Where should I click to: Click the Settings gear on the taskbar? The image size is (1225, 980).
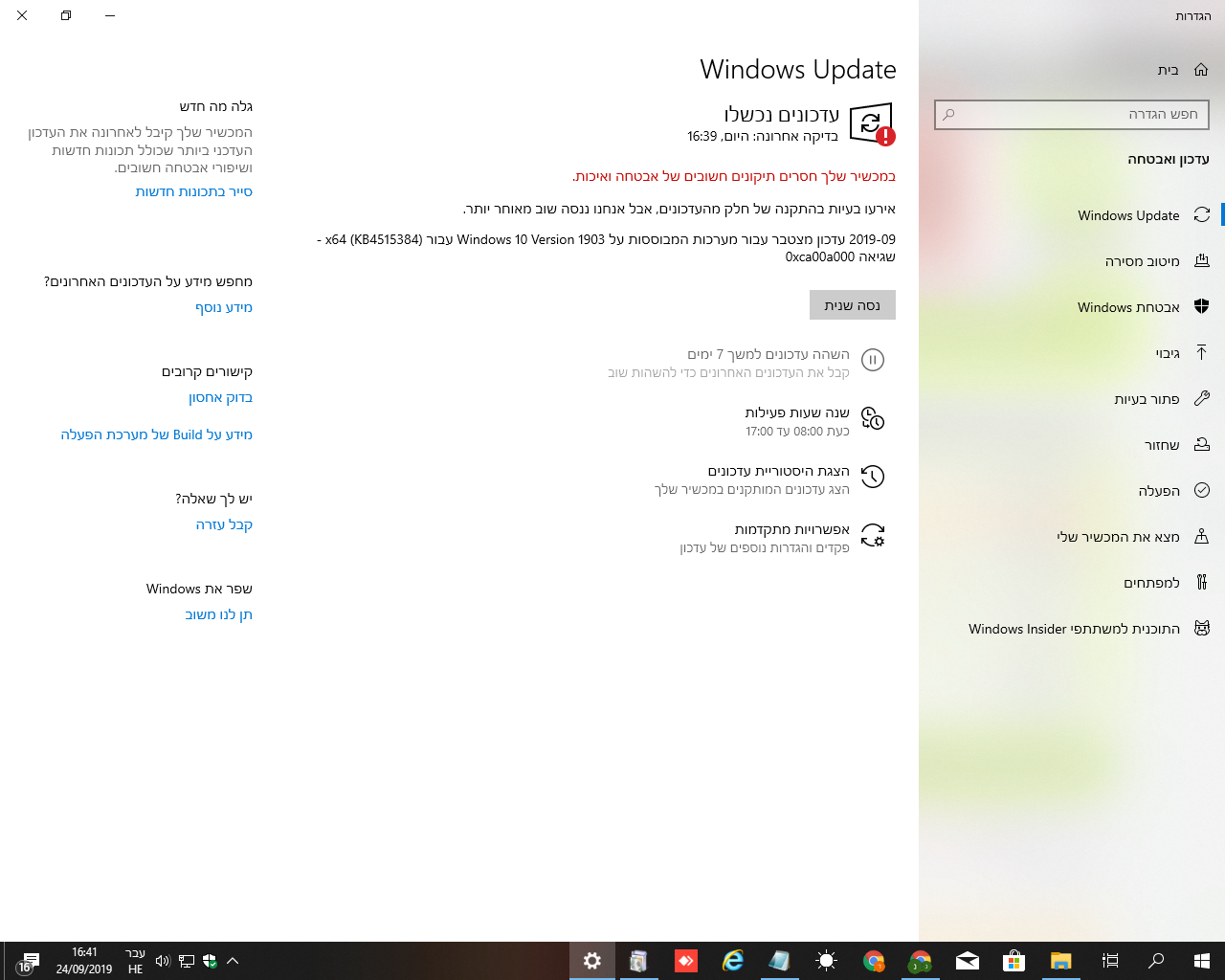(x=592, y=961)
